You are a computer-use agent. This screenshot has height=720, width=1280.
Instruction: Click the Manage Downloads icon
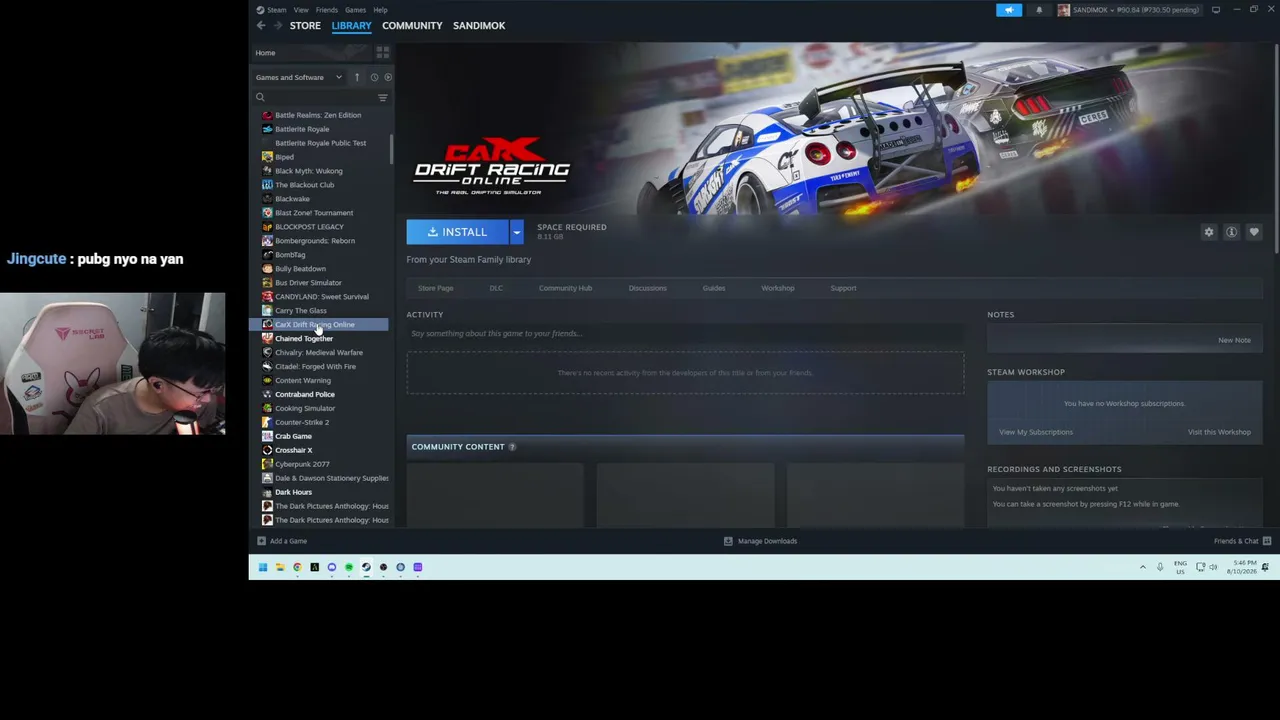728,541
